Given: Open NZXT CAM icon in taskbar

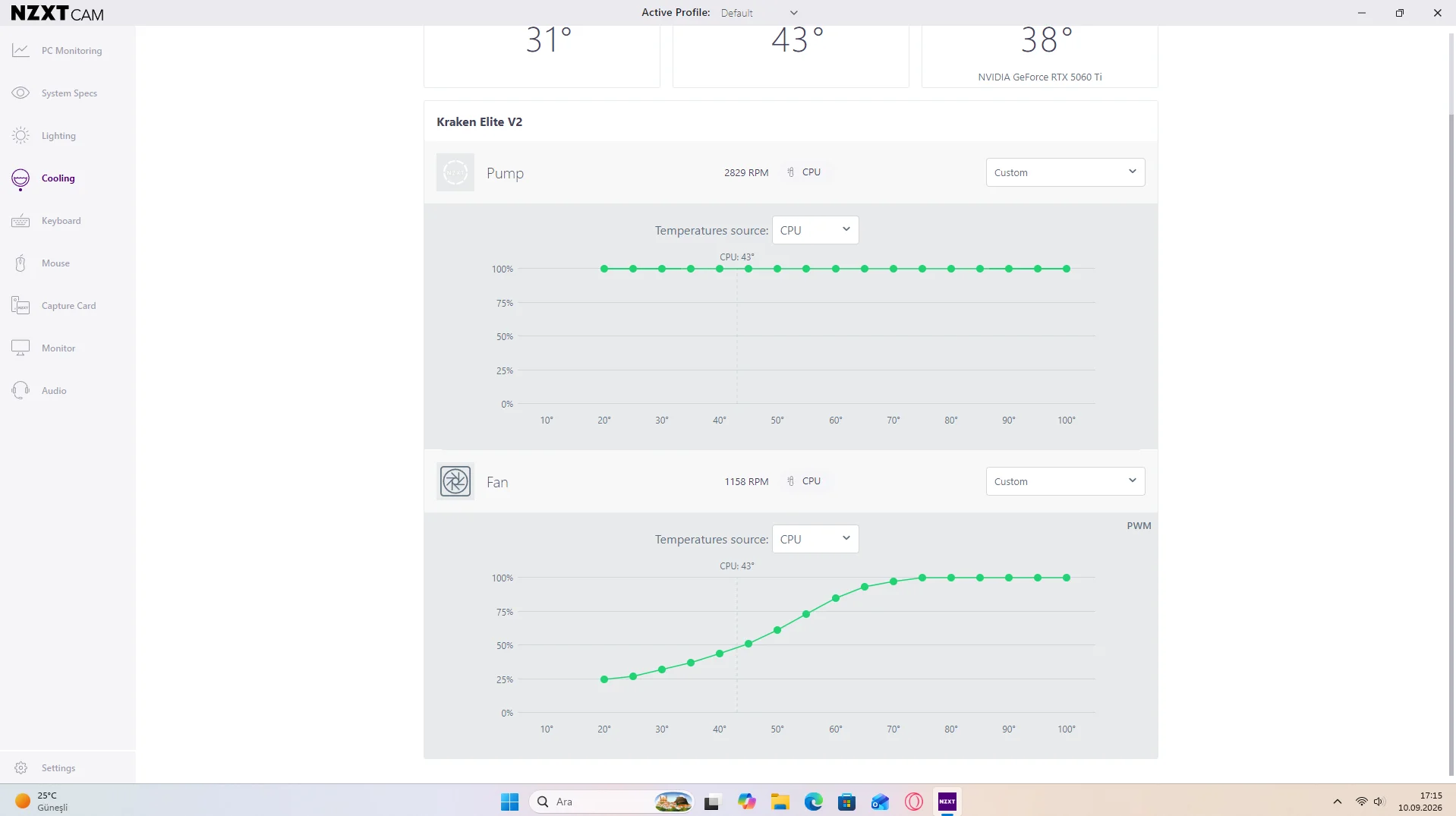Looking at the screenshot, I should click(947, 802).
